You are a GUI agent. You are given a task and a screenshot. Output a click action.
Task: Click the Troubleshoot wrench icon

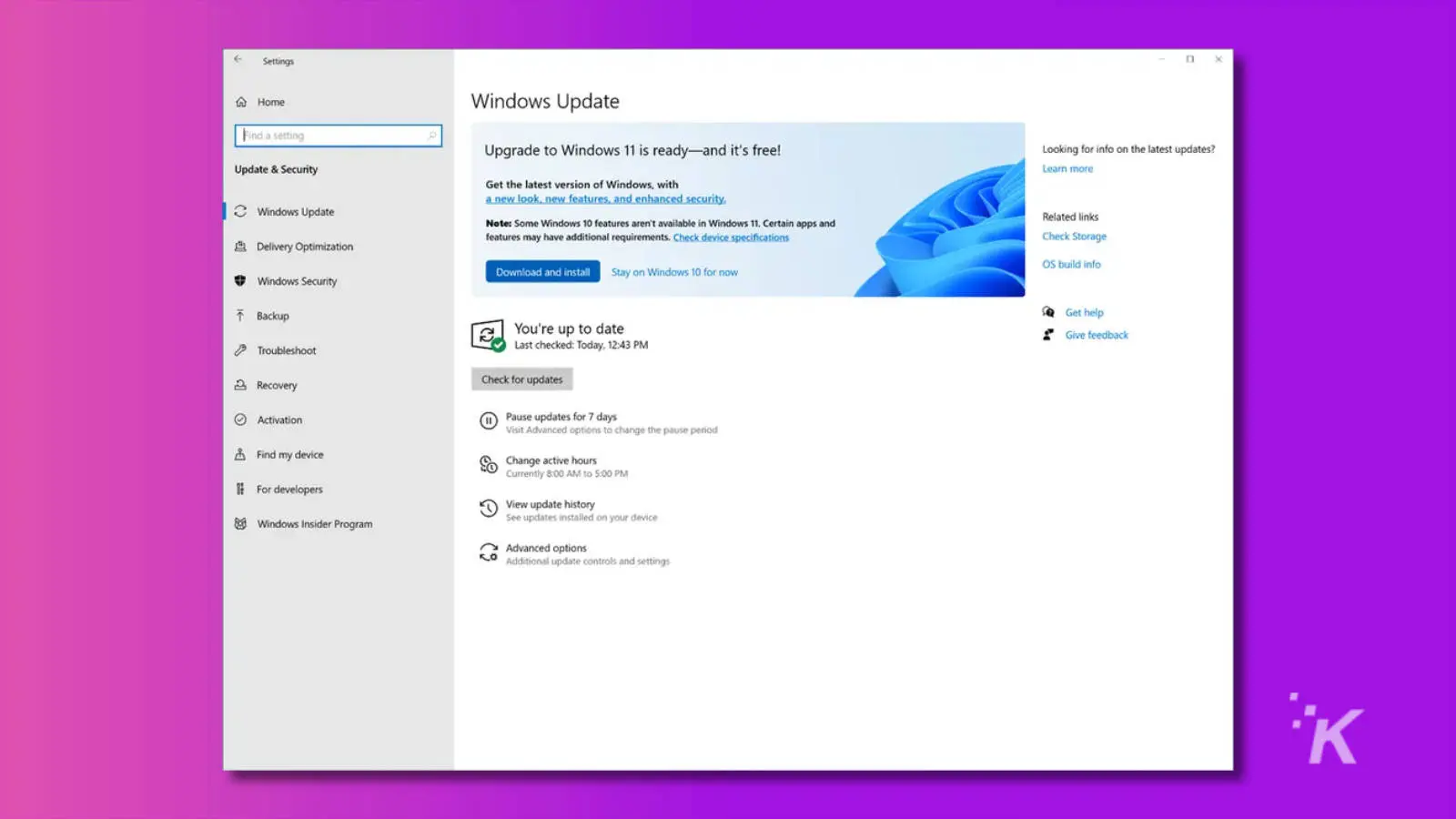click(240, 350)
